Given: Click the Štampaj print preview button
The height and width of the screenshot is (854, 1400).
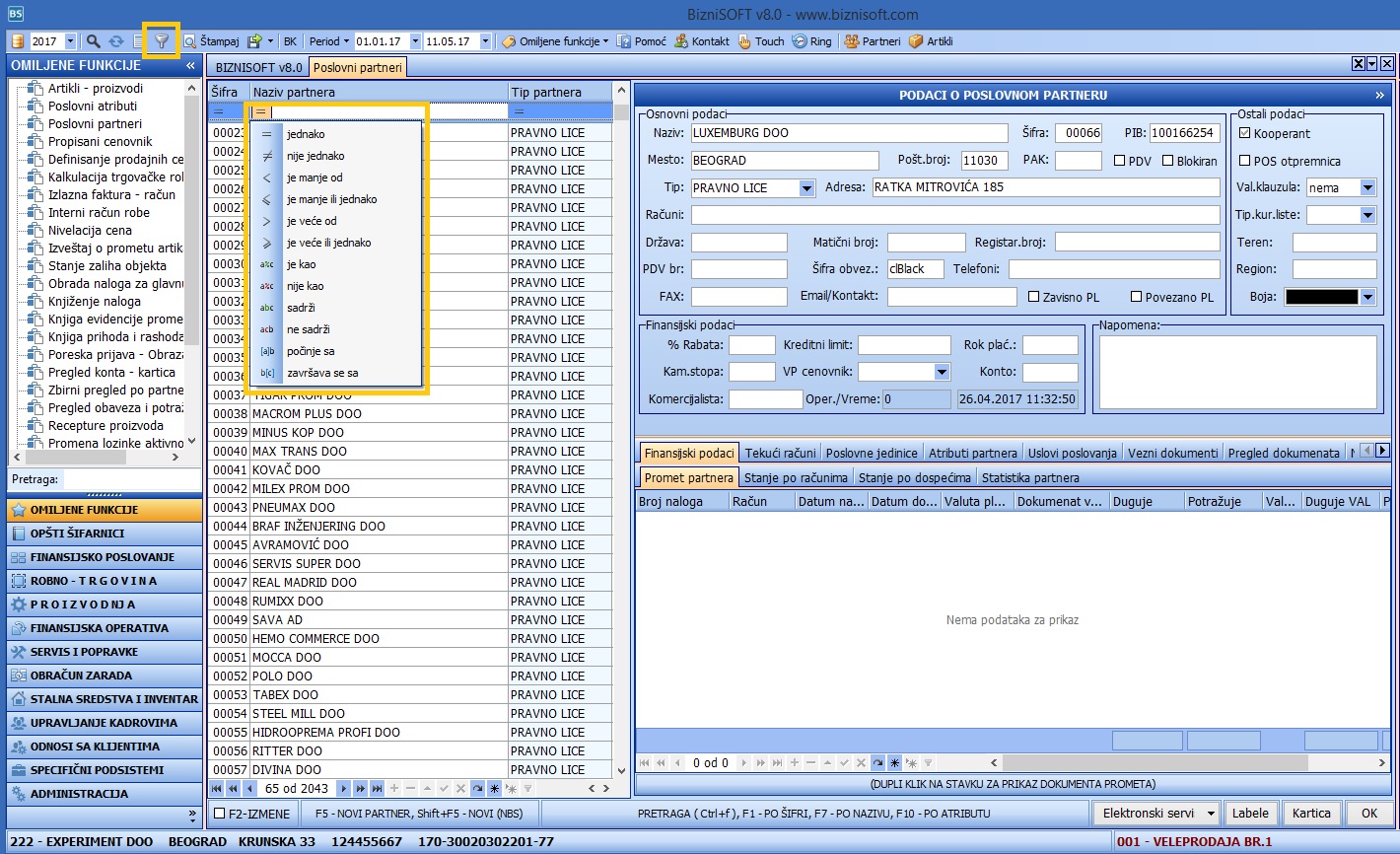Looking at the screenshot, I should point(211,41).
